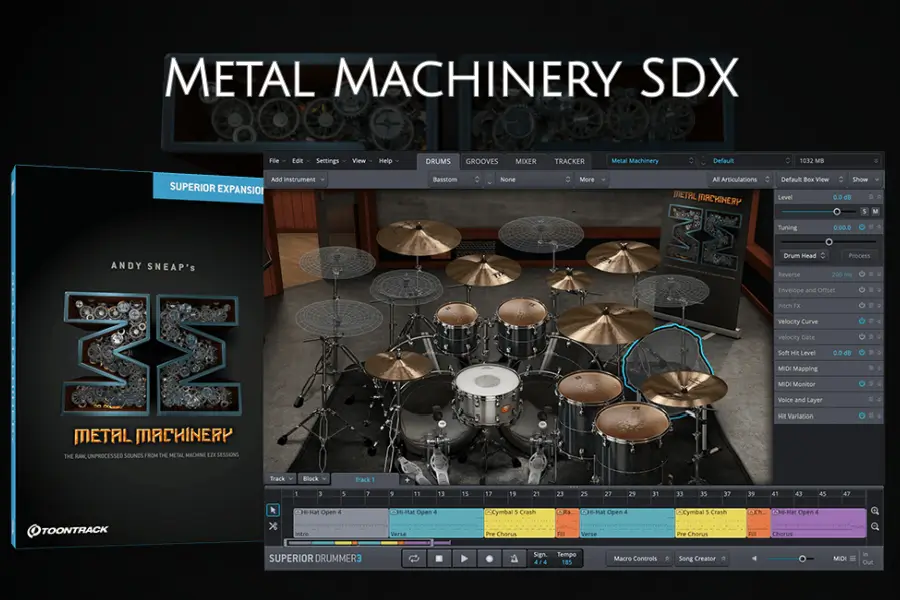Select the arrow pointer tool beside the timeline

273,510
